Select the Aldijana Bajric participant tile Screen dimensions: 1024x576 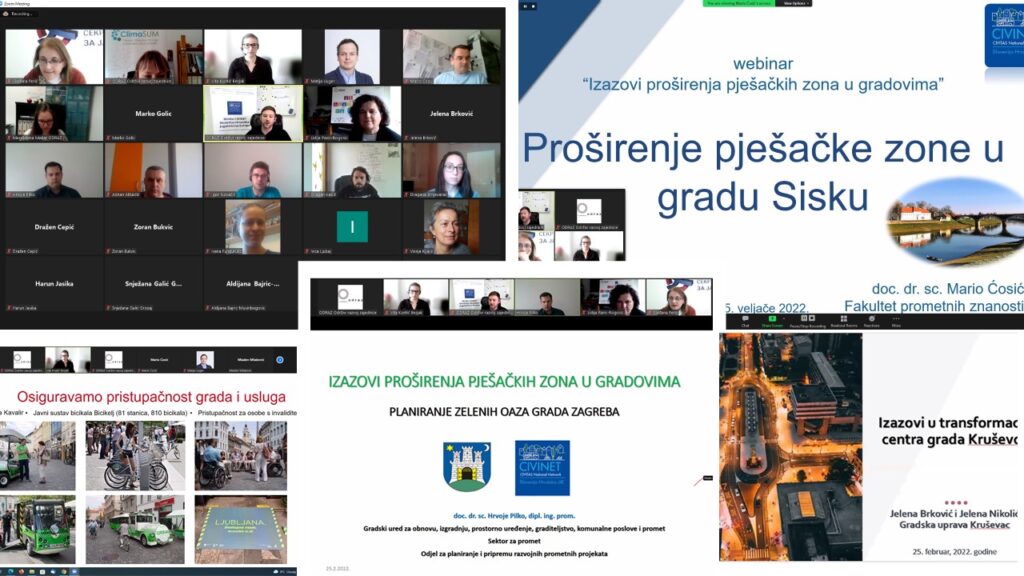[253, 284]
